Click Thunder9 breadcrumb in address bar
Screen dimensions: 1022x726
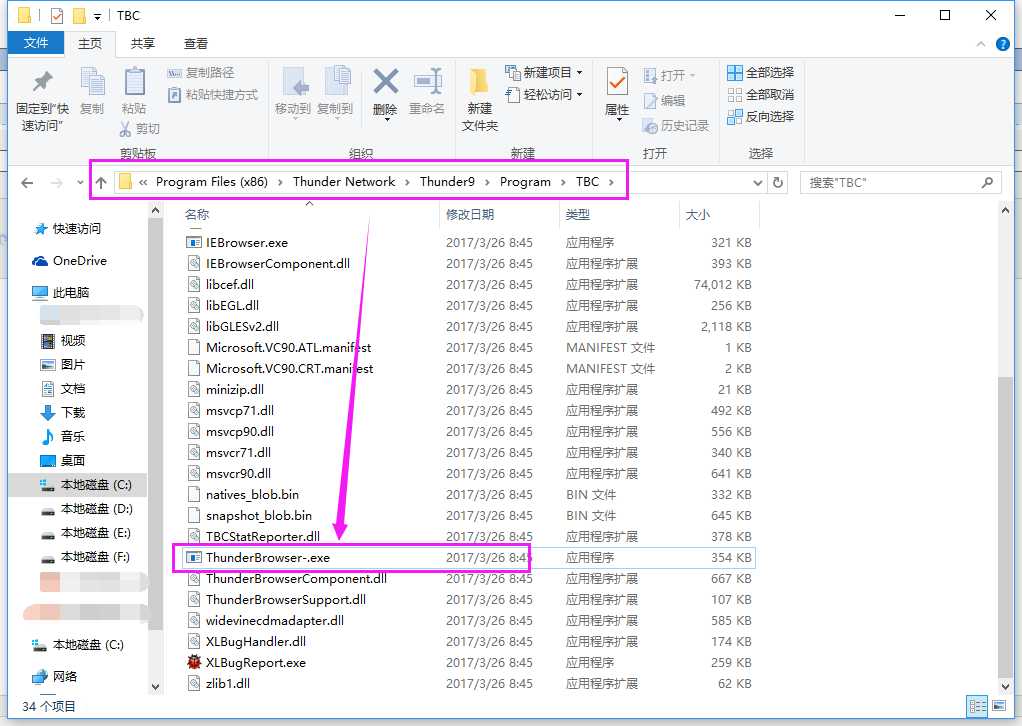[x=447, y=182]
